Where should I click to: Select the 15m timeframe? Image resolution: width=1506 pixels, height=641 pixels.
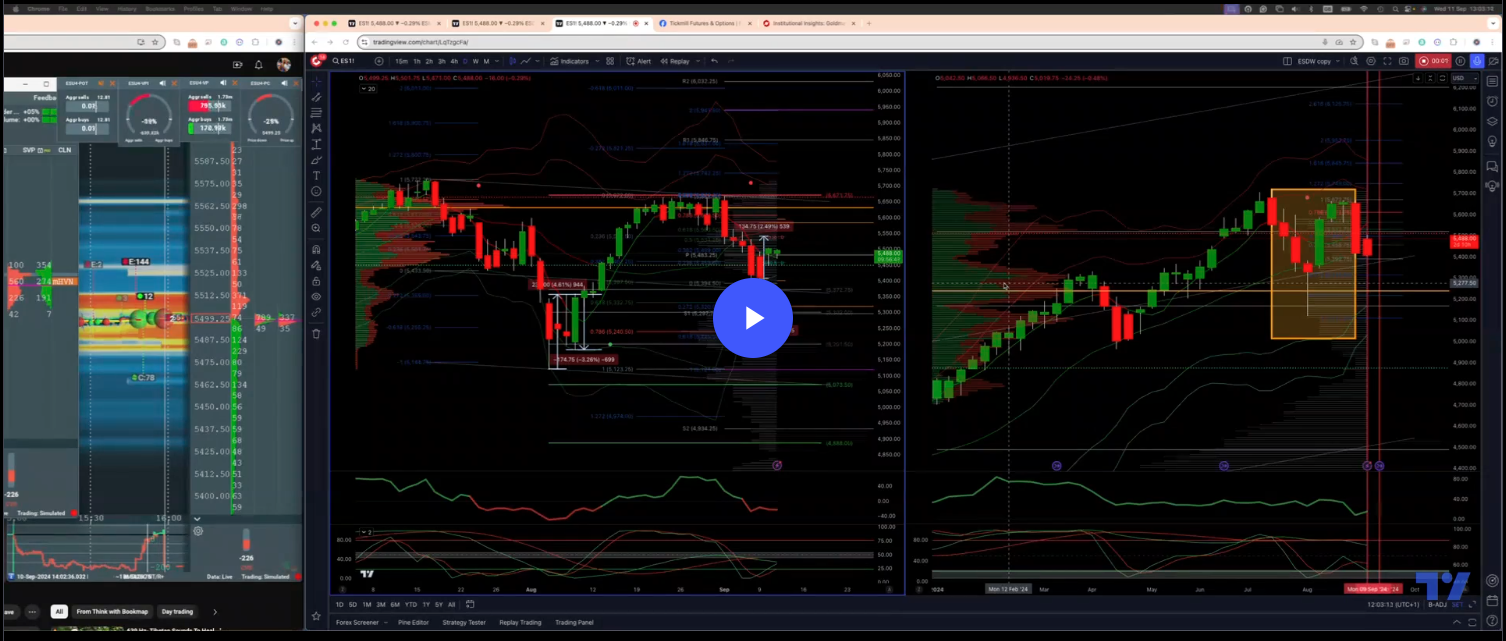click(401, 61)
